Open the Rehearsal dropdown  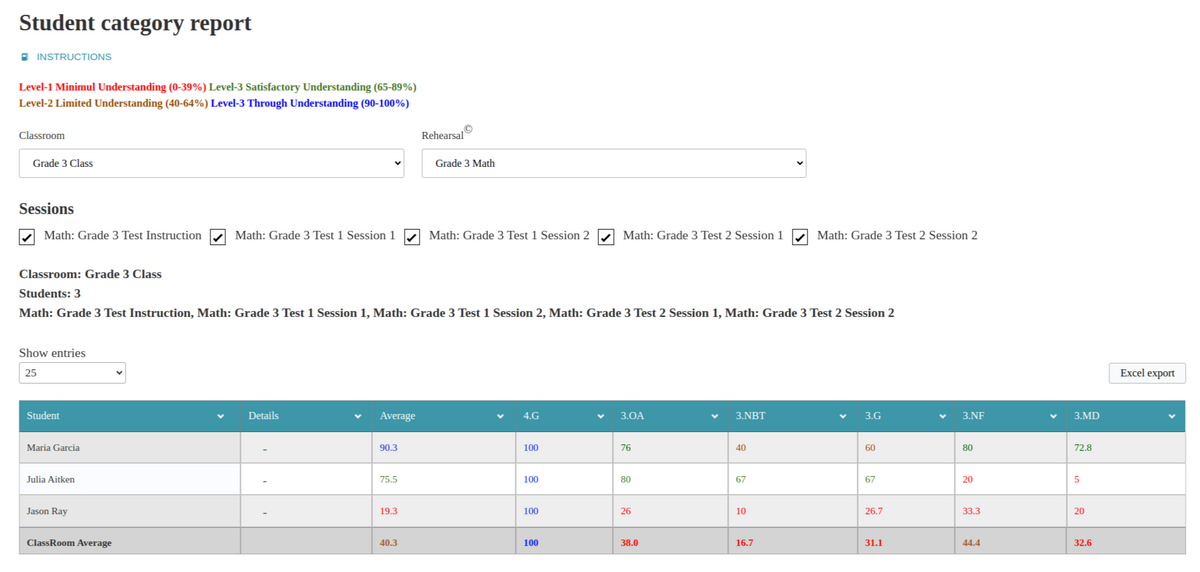click(x=613, y=163)
